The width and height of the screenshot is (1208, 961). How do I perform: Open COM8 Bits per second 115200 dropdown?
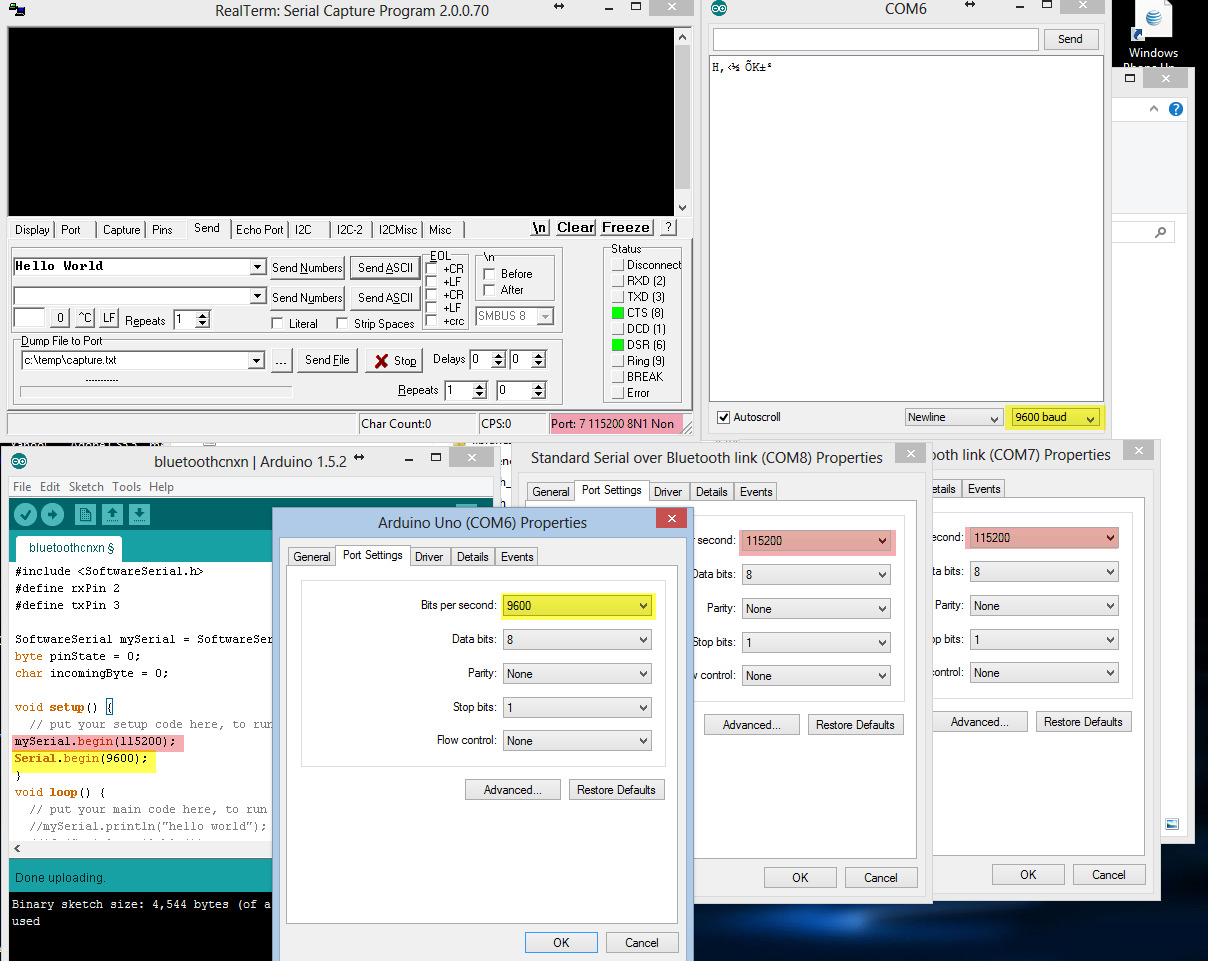coord(816,541)
